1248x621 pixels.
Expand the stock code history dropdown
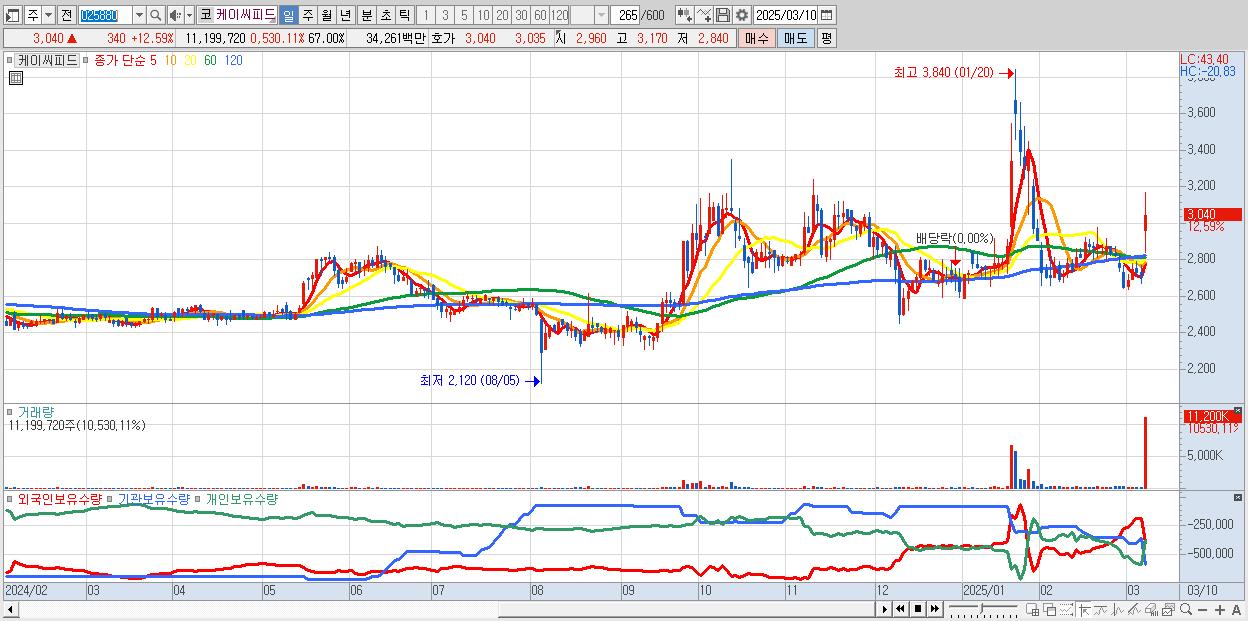tap(139, 15)
